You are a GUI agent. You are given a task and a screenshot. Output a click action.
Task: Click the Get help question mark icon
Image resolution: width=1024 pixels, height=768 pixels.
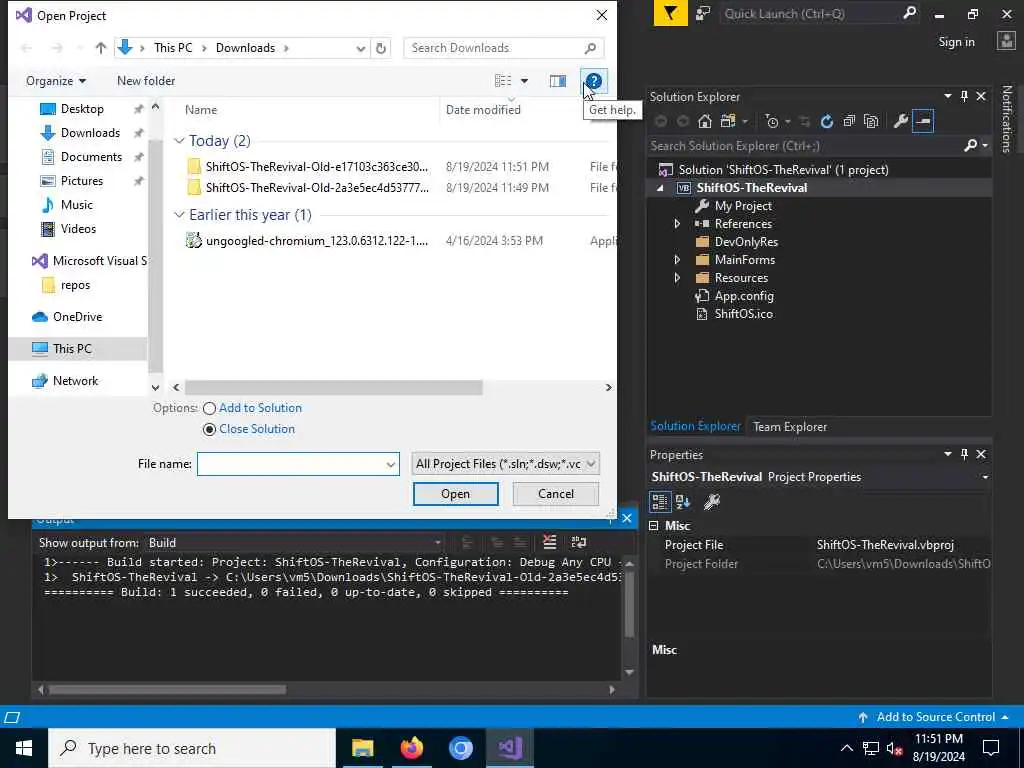(x=594, y=81)
